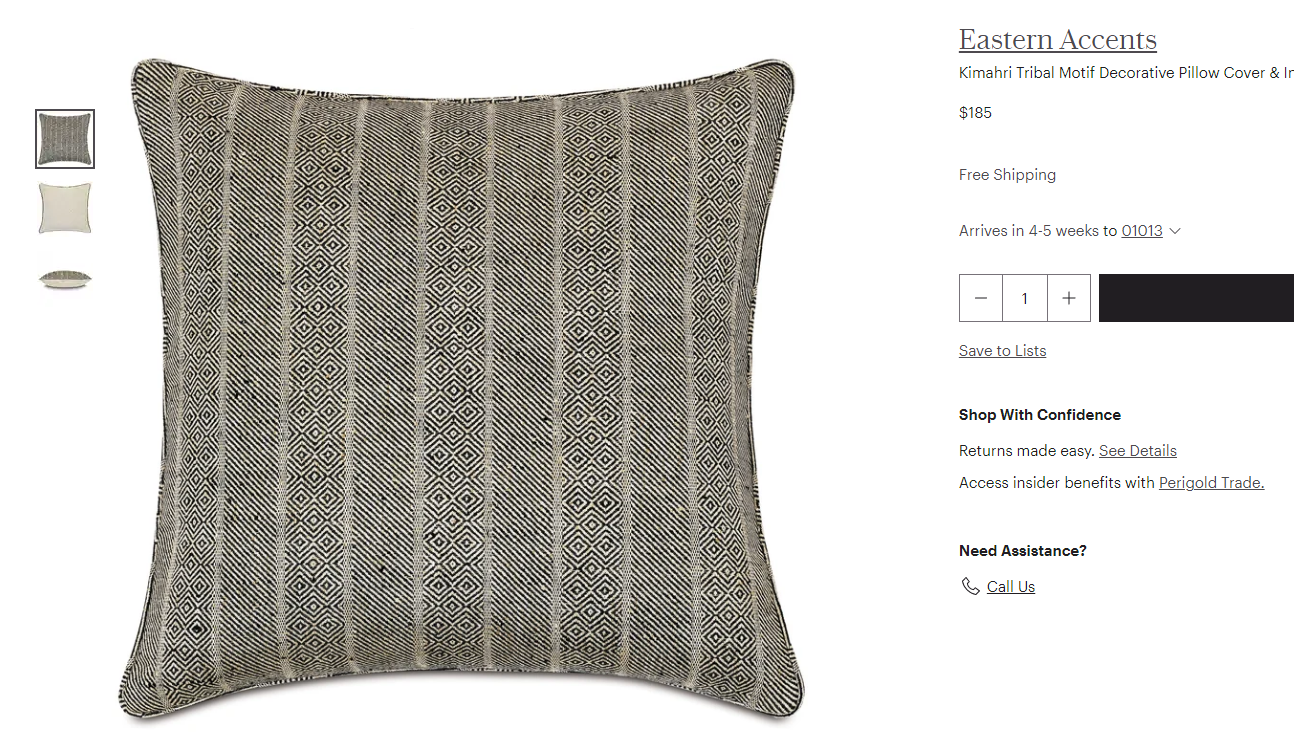Click the Free Shipping label
This screenshot has width=1294, height=745.
point(1007,175)
